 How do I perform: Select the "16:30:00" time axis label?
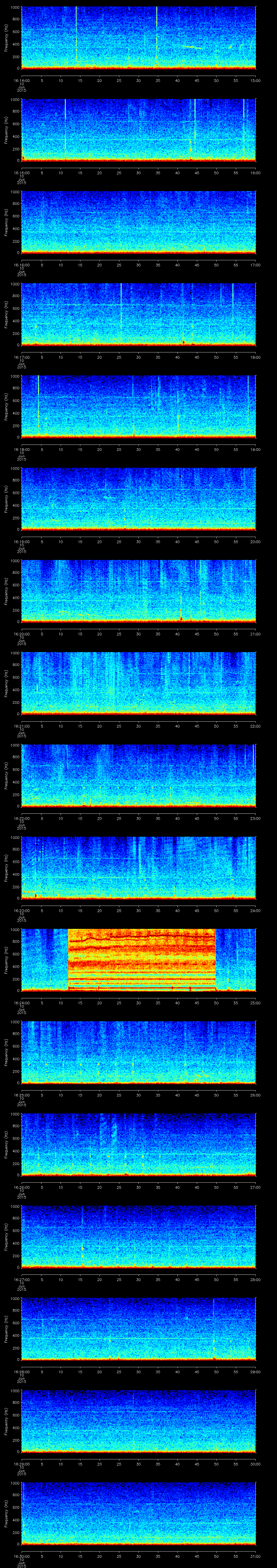tap(22, 1556)
